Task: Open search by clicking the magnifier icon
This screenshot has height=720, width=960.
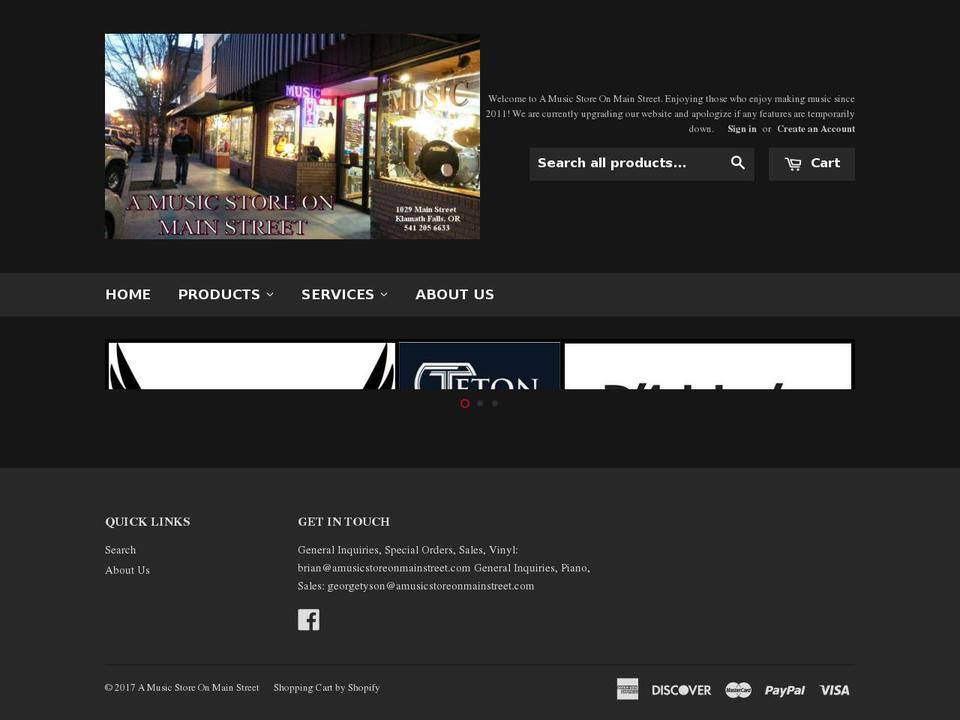Action: 738,162
